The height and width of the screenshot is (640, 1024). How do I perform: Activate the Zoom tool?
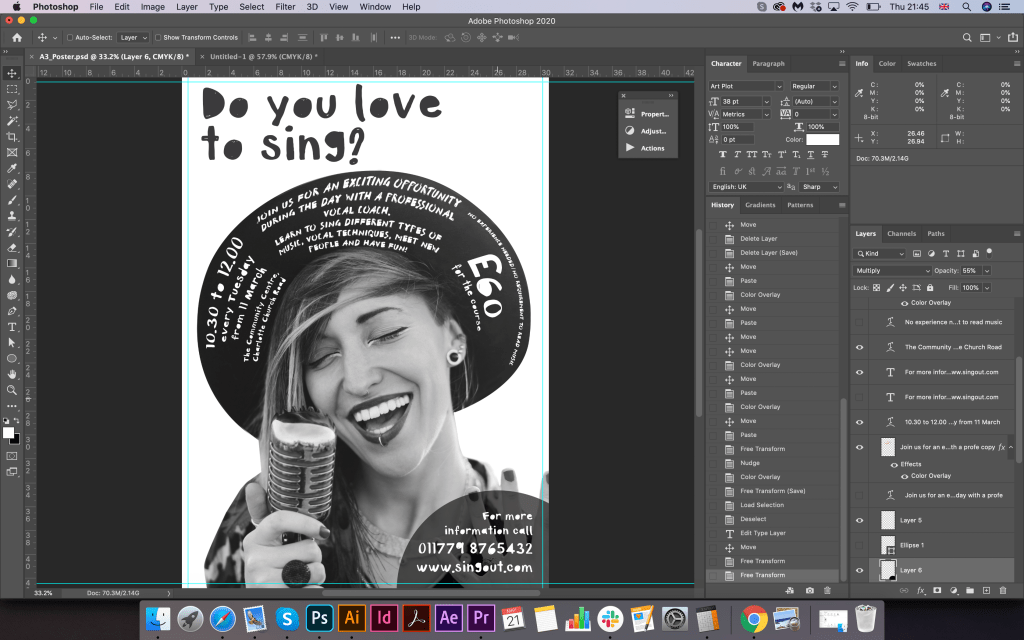coord(12,390)
